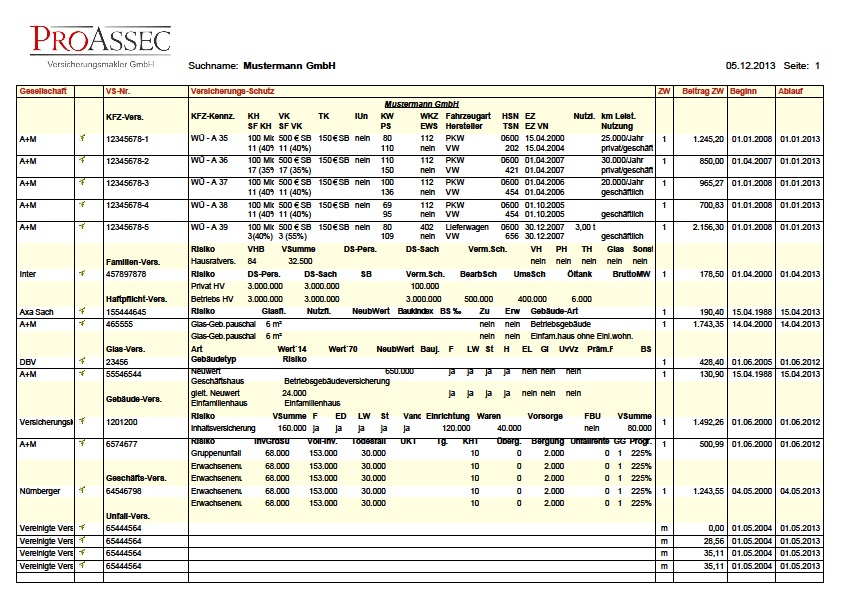The image size is (842, 595).
Task: Select the underlined Mustermann GmbH table title
Action: (x=422, y=104)
